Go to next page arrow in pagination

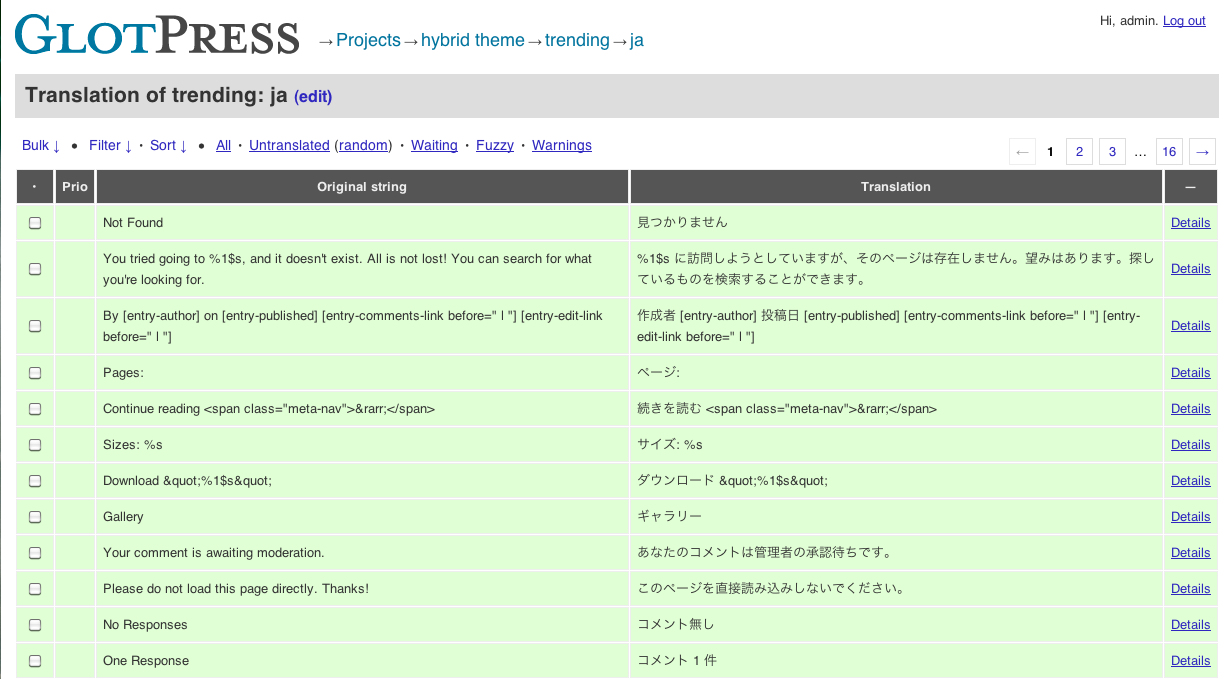(1203, 152)
